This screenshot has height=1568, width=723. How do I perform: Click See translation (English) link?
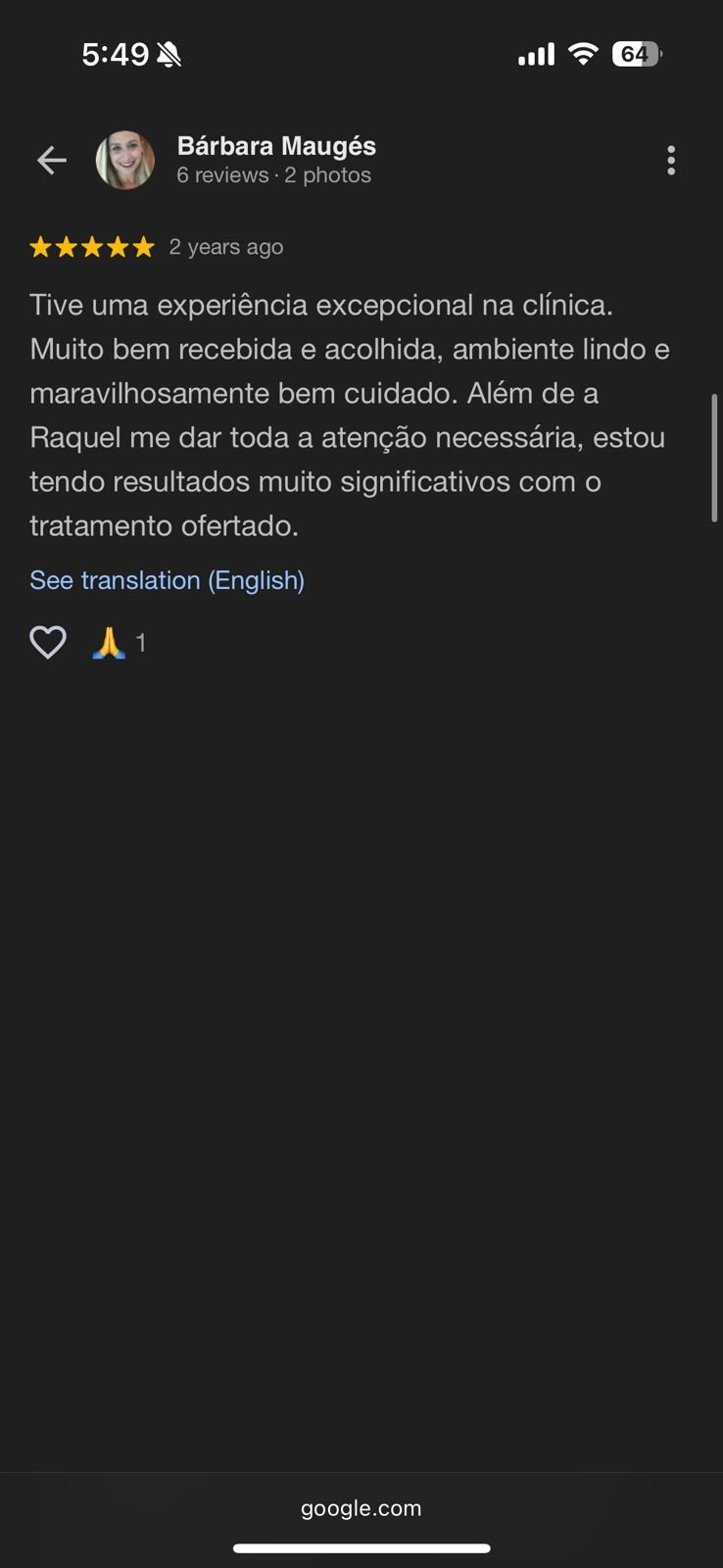167,580
